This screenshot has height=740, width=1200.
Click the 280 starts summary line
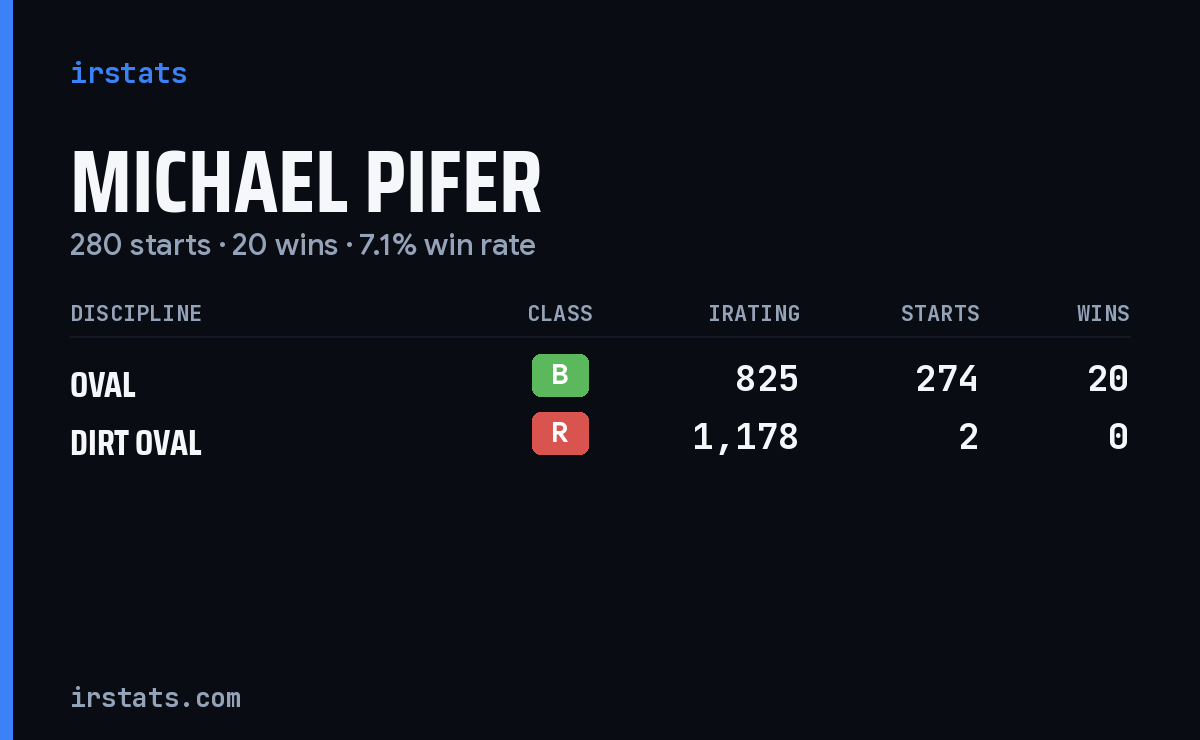coord(303,245)
